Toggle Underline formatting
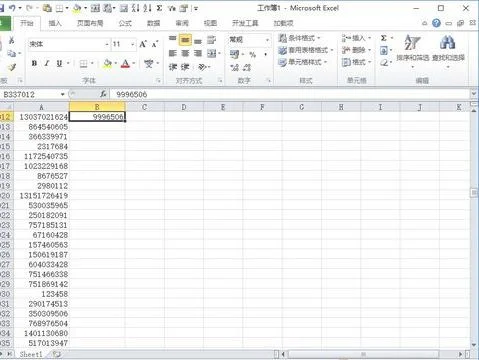Image resolution: width=479 pixels, height=360 pixels. (x=59, y=63)
